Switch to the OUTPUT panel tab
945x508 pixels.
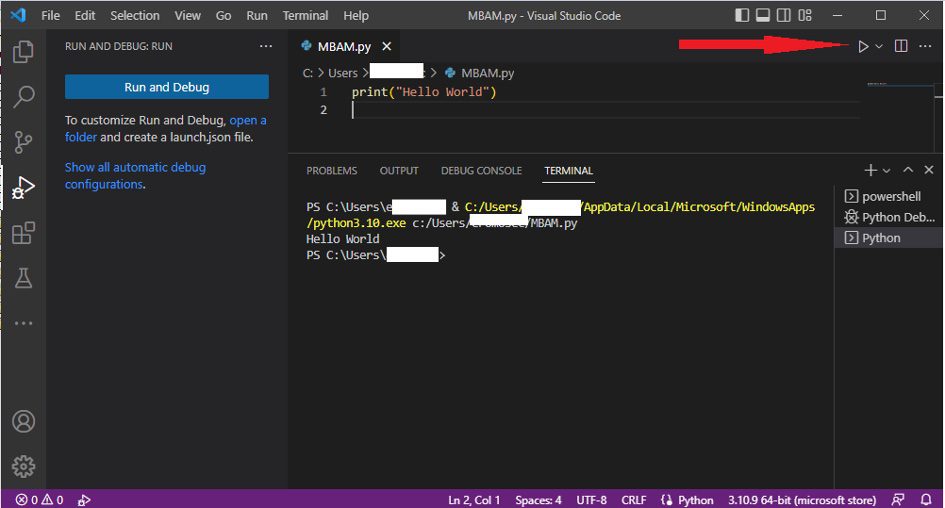pyautogui.click(x=399, y=171)
